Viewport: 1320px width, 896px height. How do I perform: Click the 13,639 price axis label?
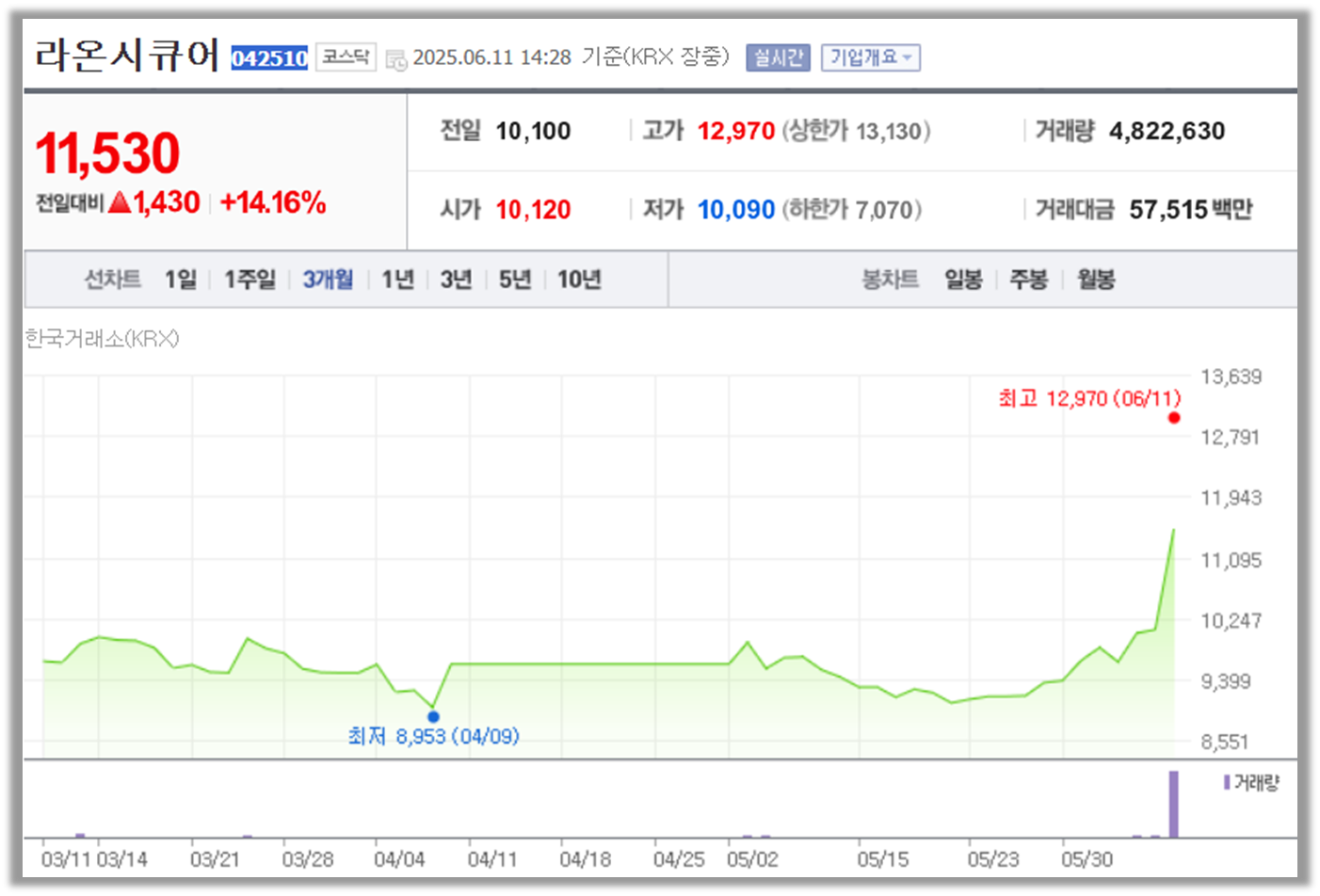[x=1231, y=377]
